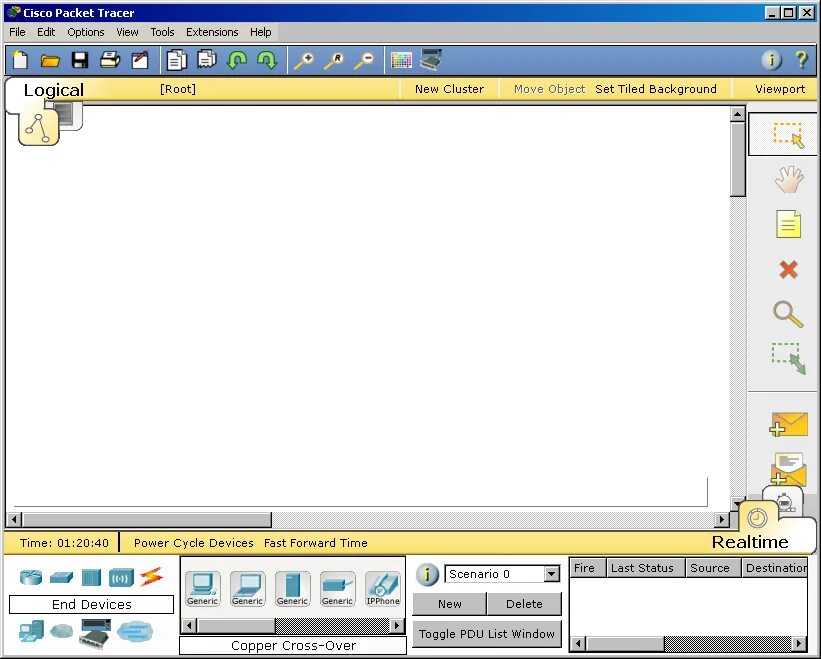Create a New scenario
Screen dimensions: 821x659
coord(450,604)
